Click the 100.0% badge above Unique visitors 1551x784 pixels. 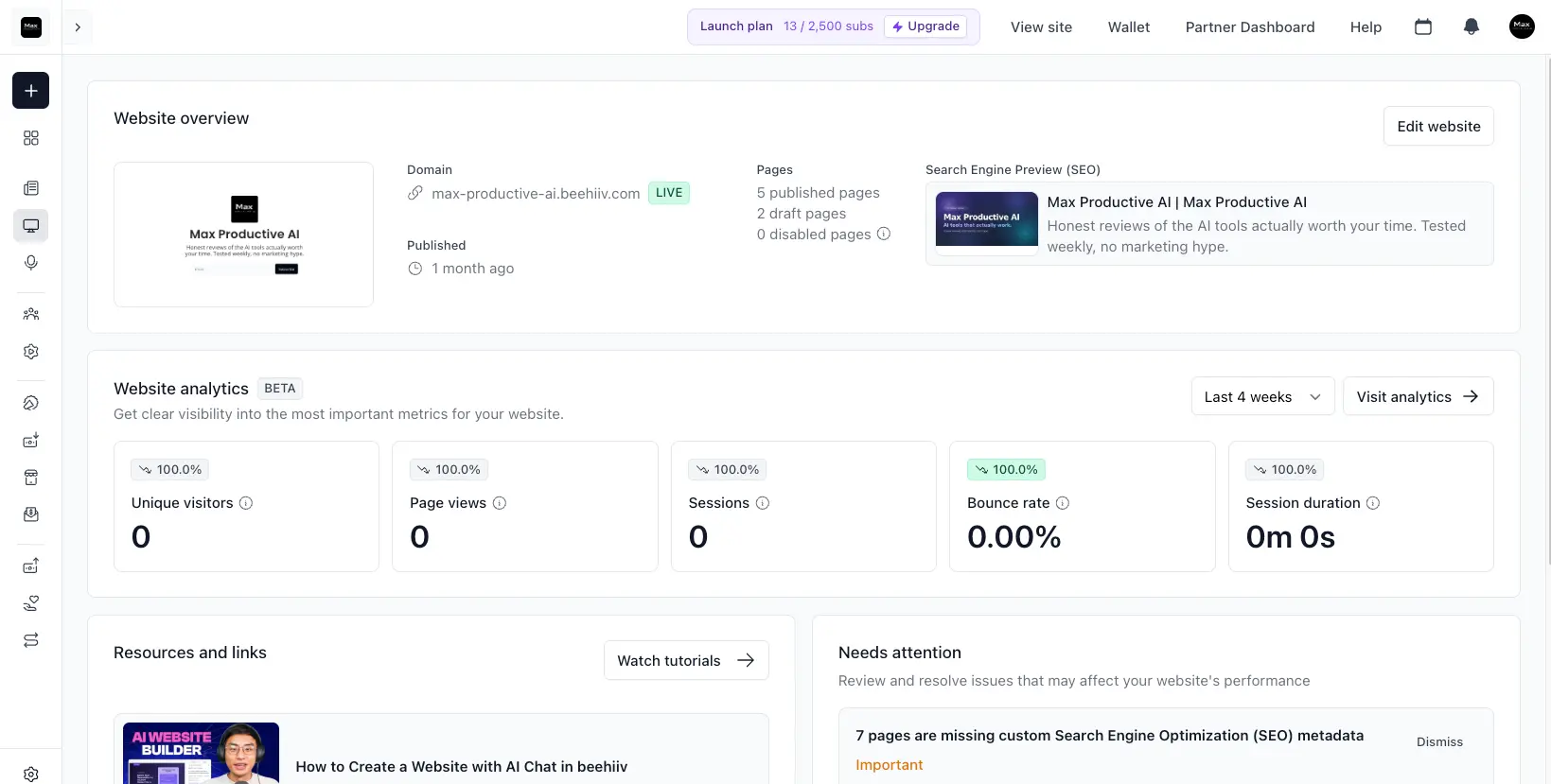[x=170, y=470]
